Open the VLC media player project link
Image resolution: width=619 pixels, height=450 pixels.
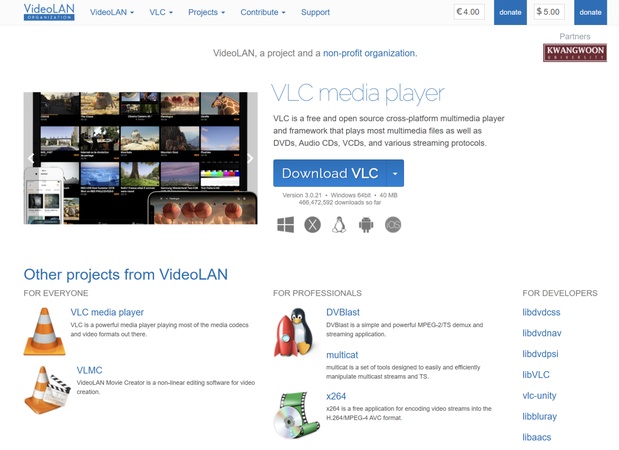pos(107,312)
